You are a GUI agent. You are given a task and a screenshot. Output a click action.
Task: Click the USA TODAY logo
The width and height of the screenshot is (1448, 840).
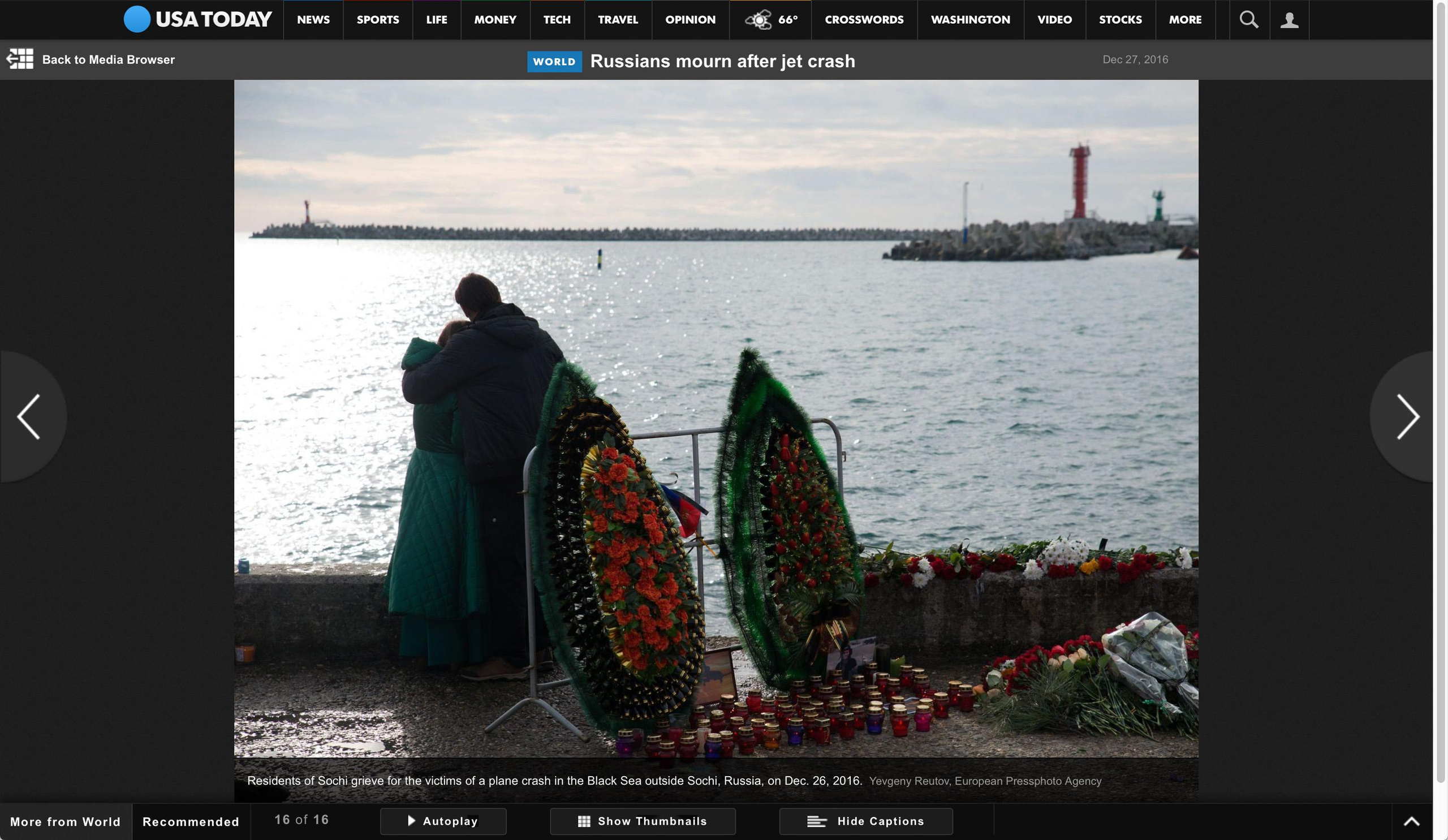(197, 20)
